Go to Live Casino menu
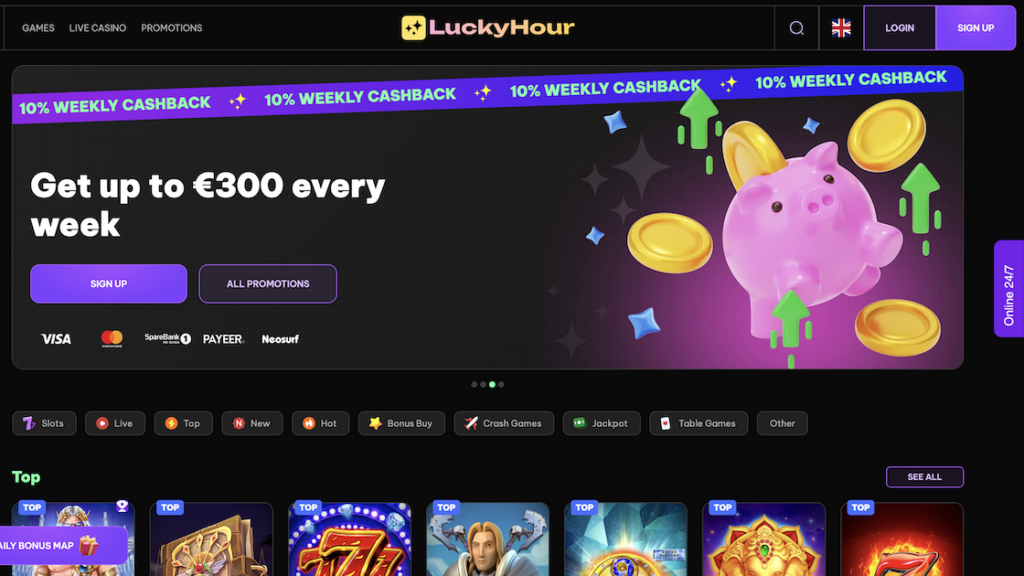Screen dimensions: 1024x576 [x=98, y=28]
